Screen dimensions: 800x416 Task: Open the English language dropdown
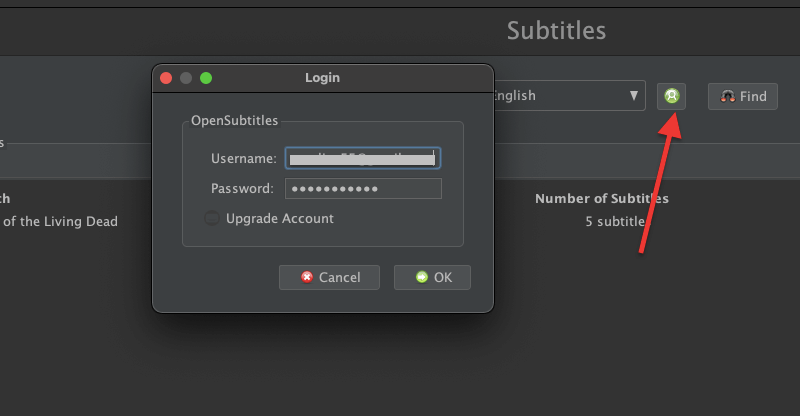569,95
